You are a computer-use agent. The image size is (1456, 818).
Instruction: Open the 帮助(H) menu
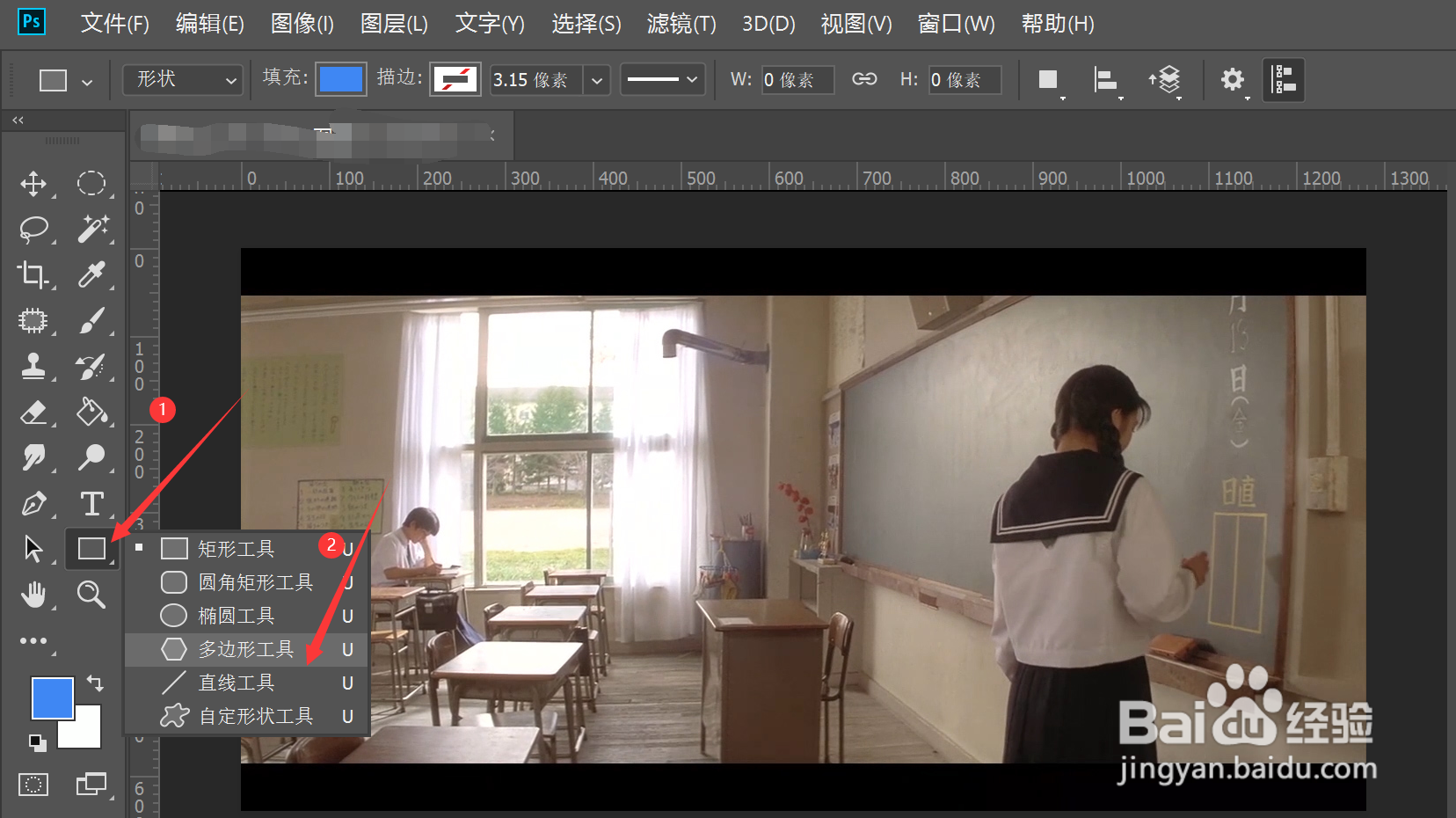coord(1058,24)
